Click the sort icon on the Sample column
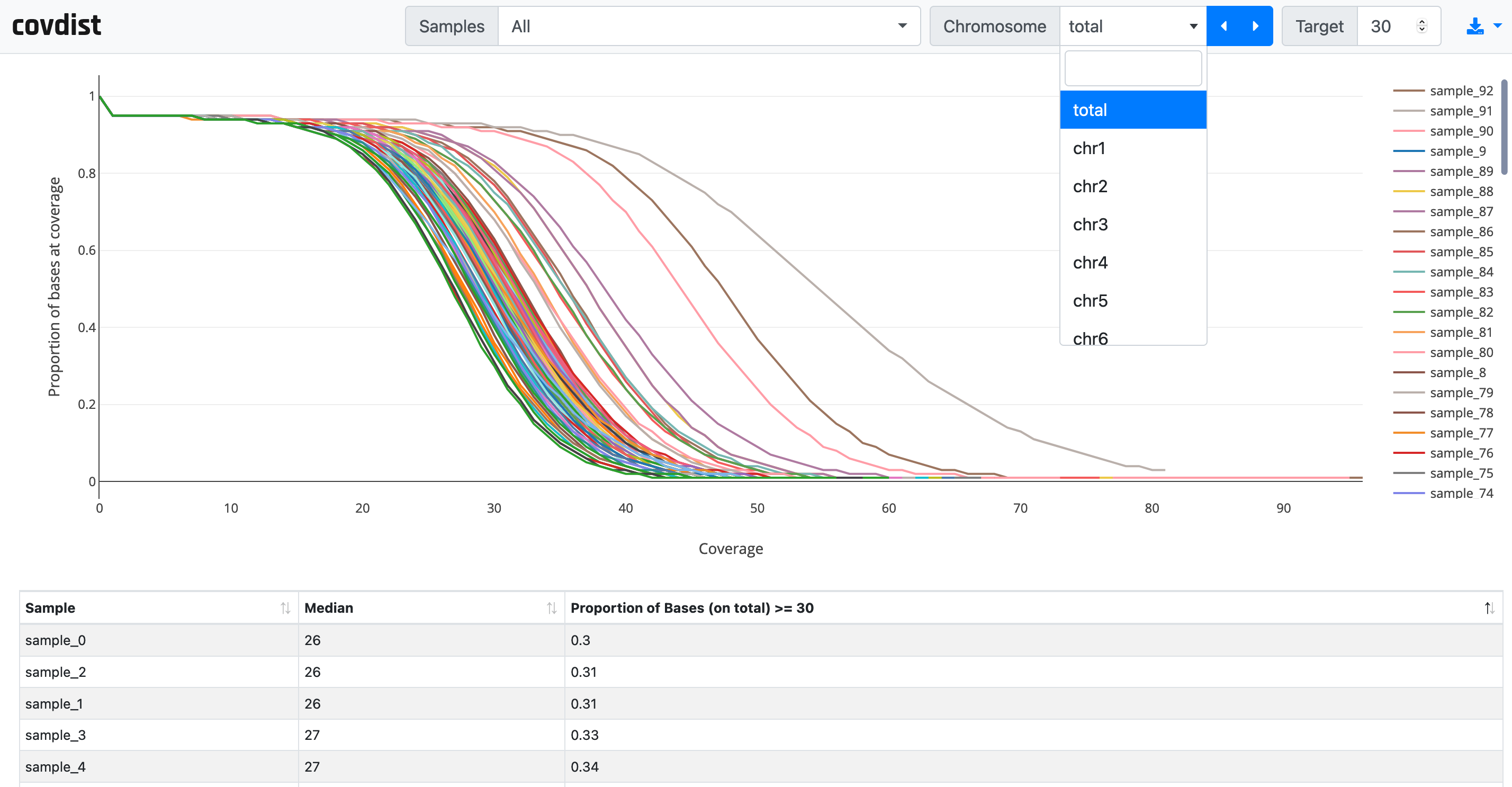 click(x=286, y=608)
